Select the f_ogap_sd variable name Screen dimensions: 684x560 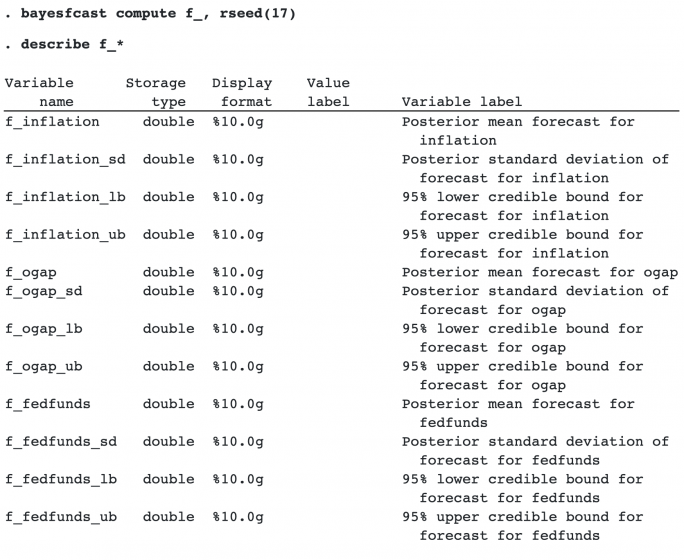(x=44, y=291)
